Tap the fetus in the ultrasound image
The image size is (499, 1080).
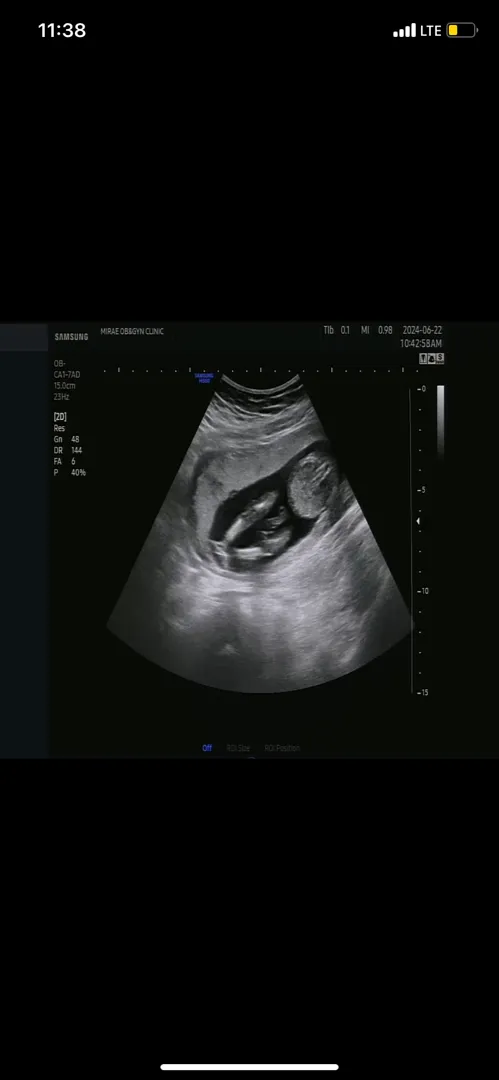(257, 529)
